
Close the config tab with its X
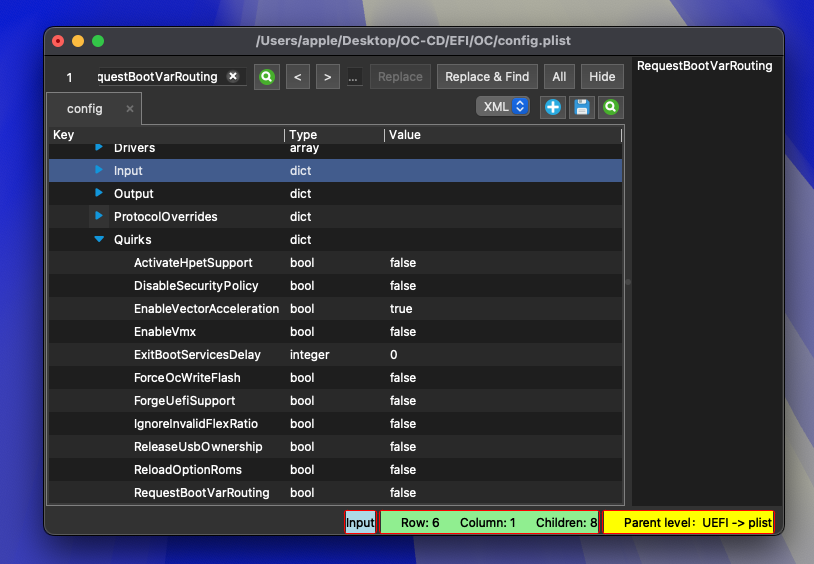[x=130, y=109]
